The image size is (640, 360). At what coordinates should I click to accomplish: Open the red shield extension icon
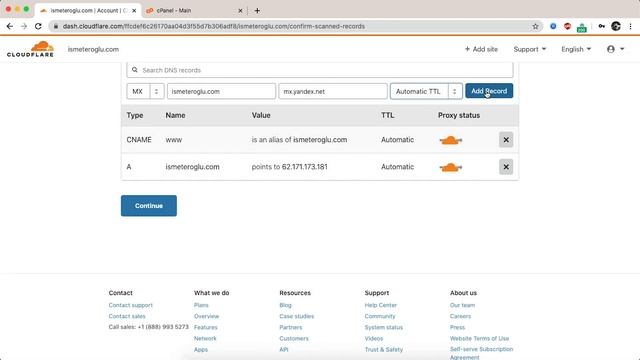(x=567, y=26)
